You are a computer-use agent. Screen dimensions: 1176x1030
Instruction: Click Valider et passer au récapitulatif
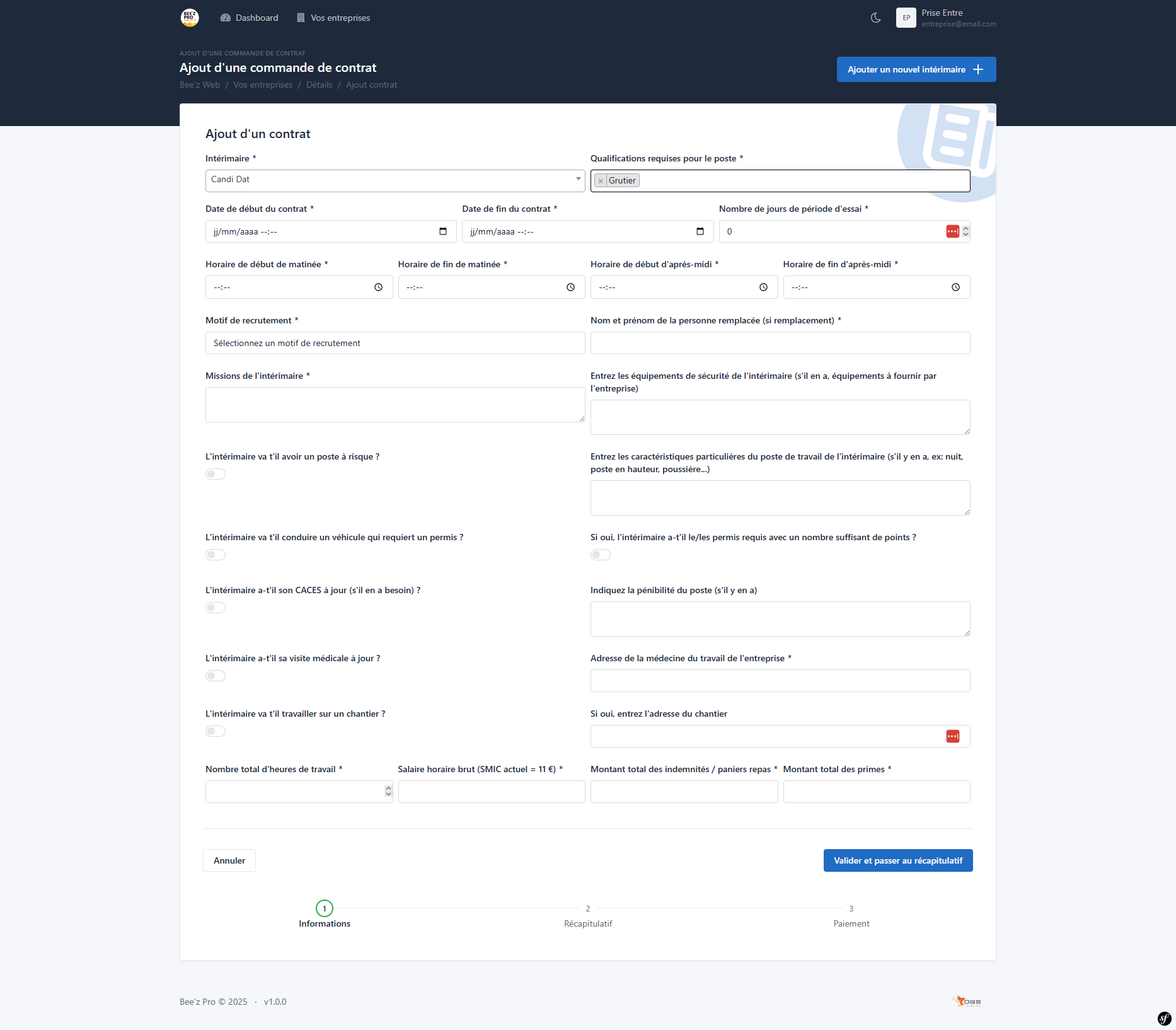(x=897, y=860)
